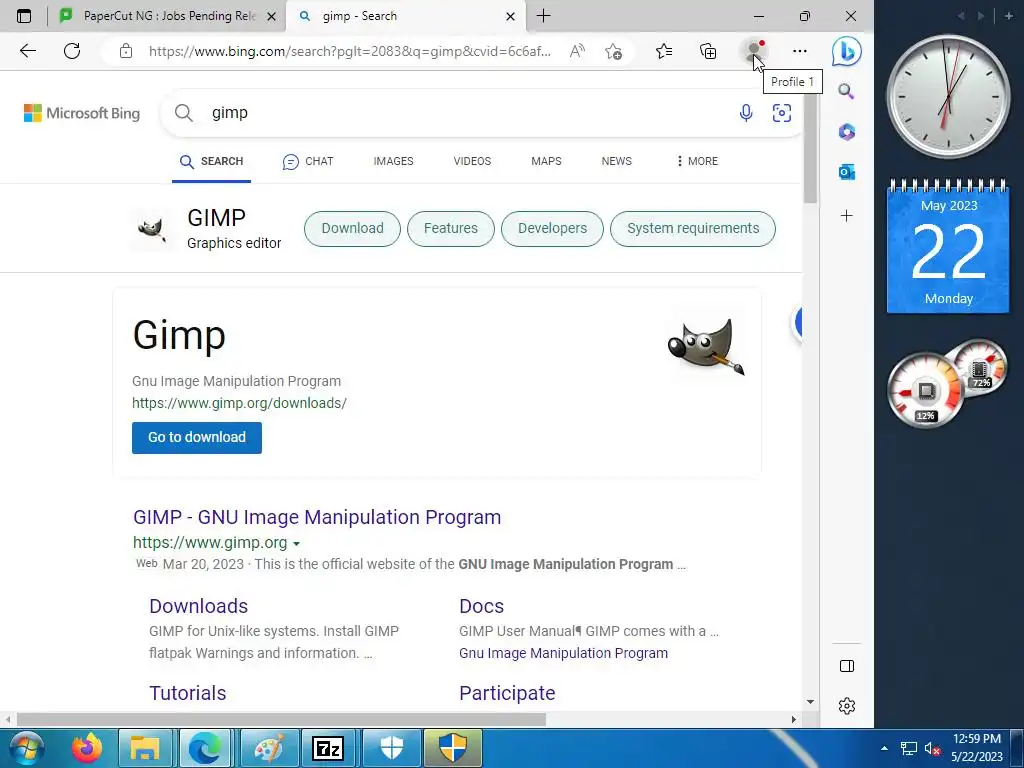The height and width of the screenshot is (768, 1024).
Task: Click the small GIMP logo thumbnail
Action: 151,229
